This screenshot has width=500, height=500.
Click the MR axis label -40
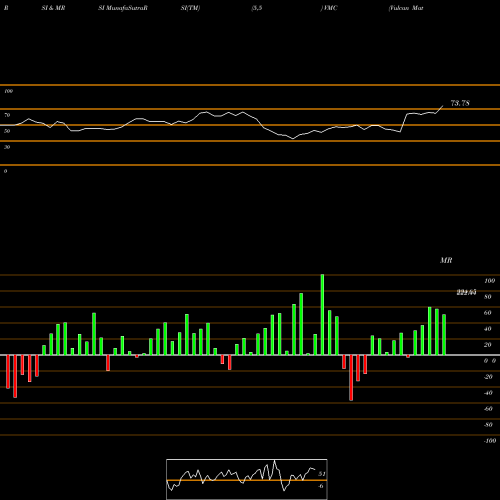pyautogui.click(x=488, y=393)
